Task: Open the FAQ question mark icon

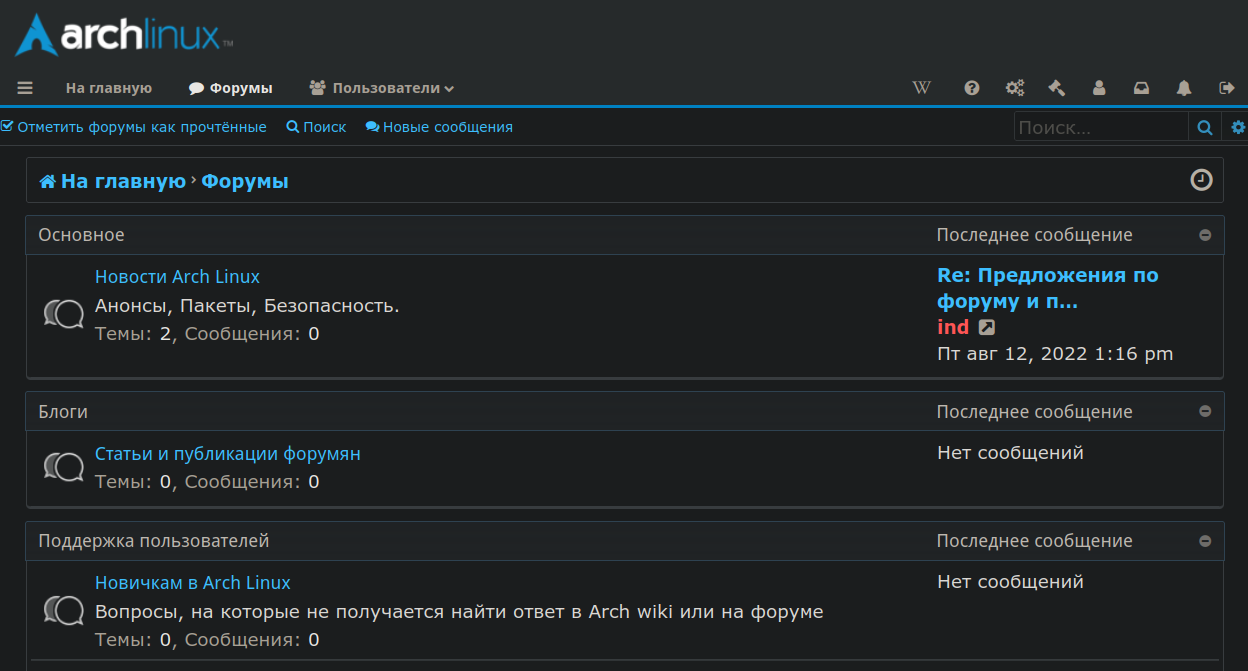Action: [x=972, y=88]
